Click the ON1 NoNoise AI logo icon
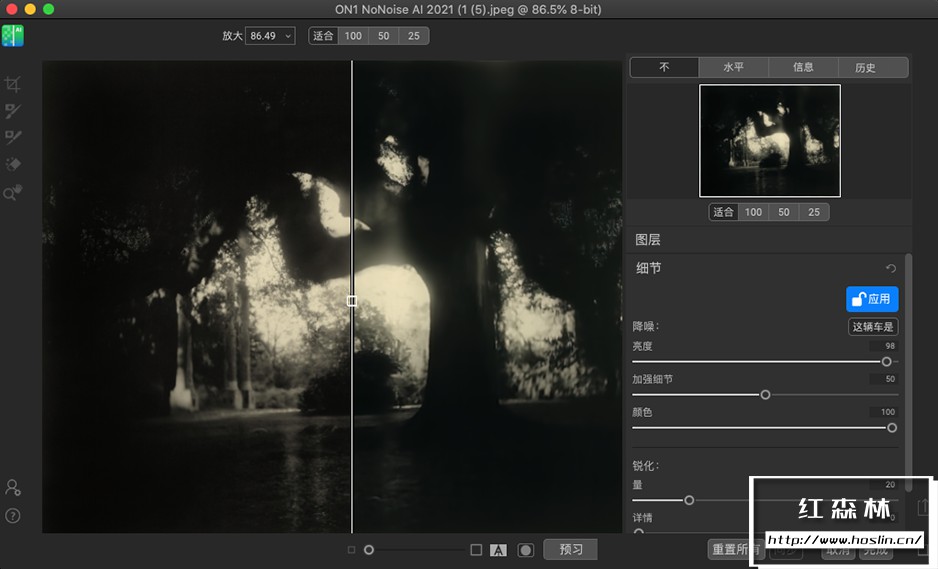This screenshot has width=938, height=569. coord(13,36)
